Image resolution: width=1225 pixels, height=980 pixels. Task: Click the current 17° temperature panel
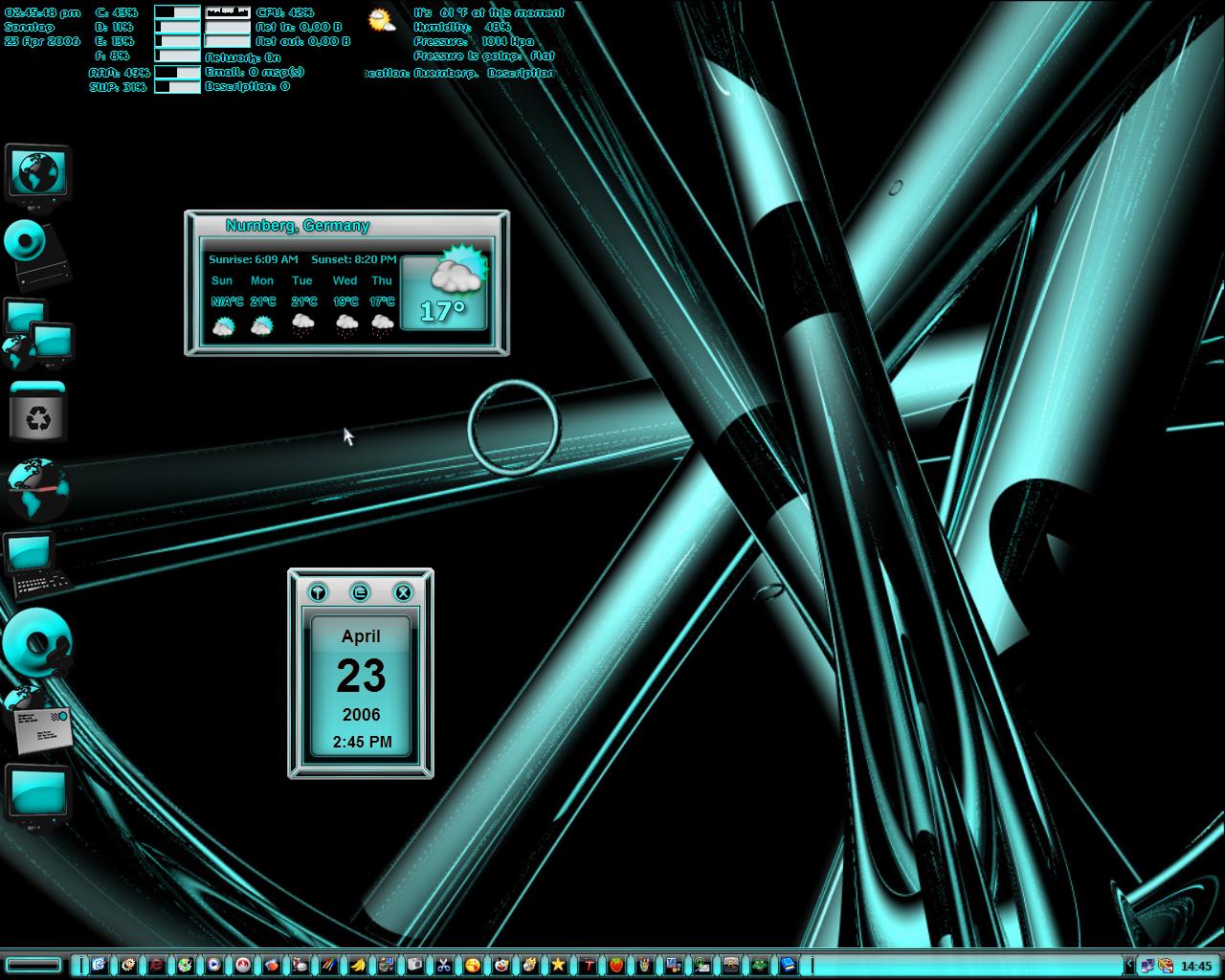pos(444,292)
